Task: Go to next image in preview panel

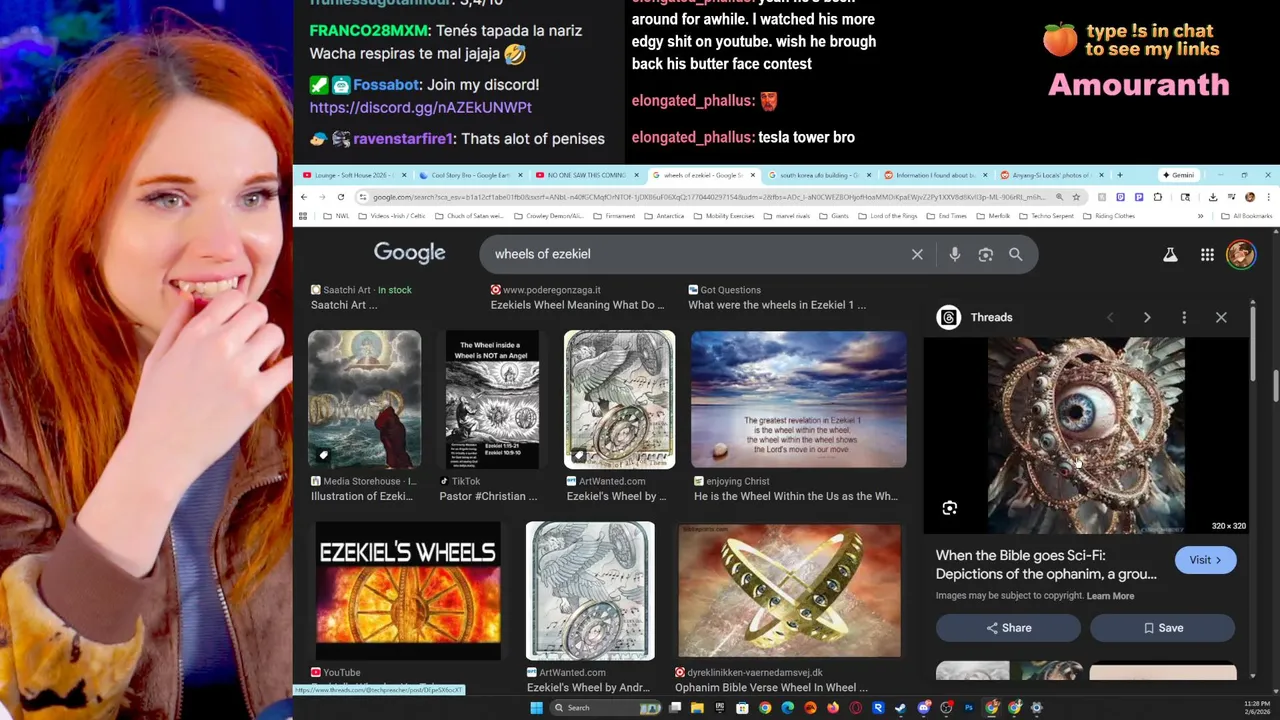Action: tap(1147, 317)
